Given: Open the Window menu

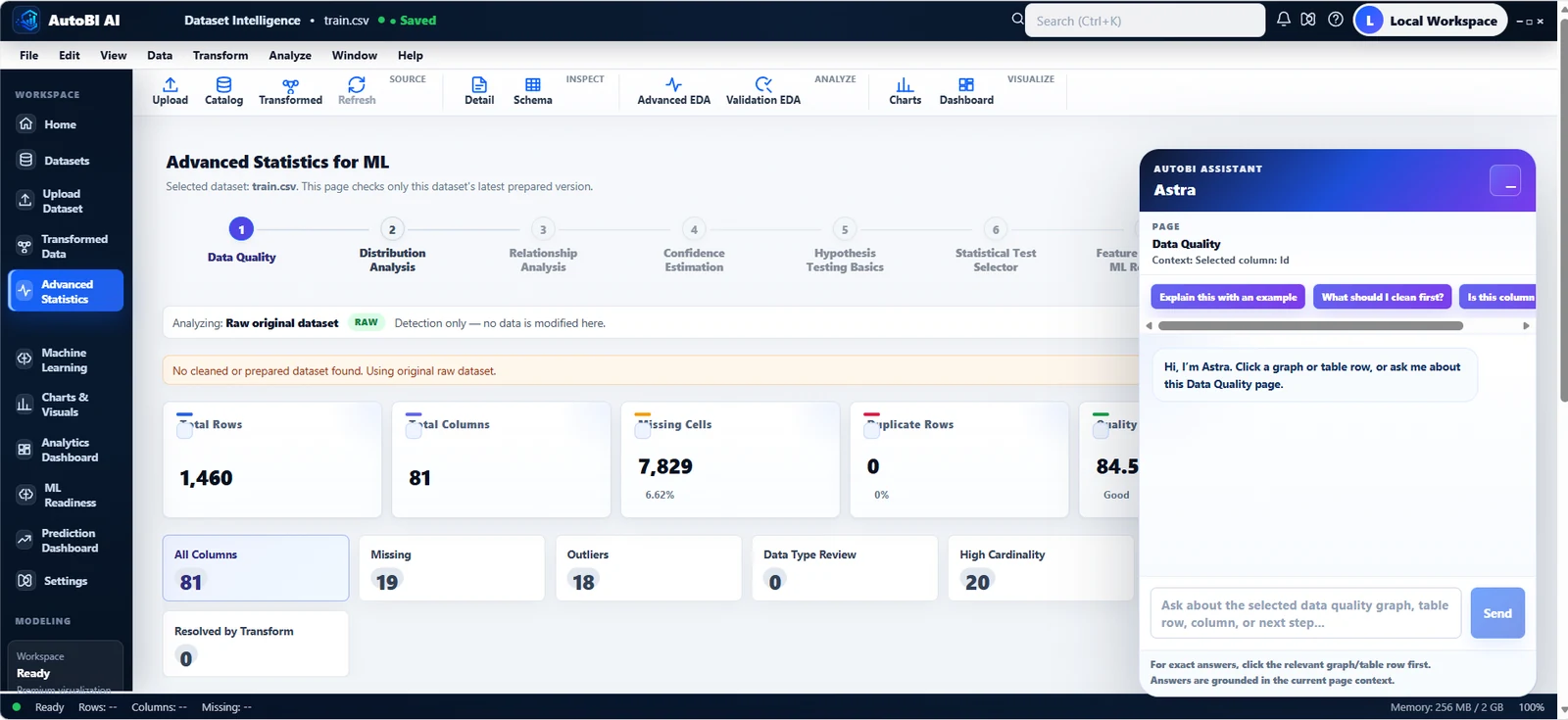Looking at the screenshot, I should tap(355, 55).
